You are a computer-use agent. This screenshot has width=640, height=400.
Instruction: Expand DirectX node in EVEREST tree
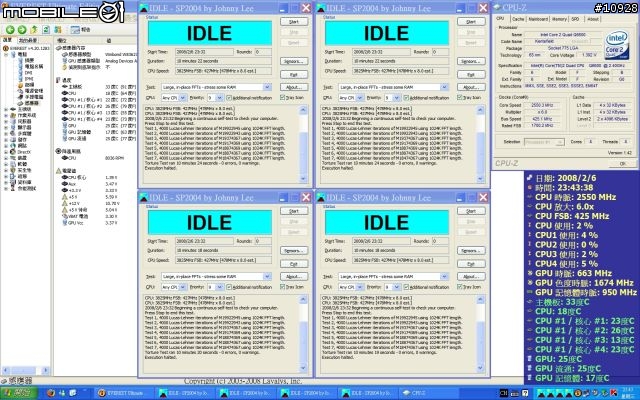[x=6, y=152]
